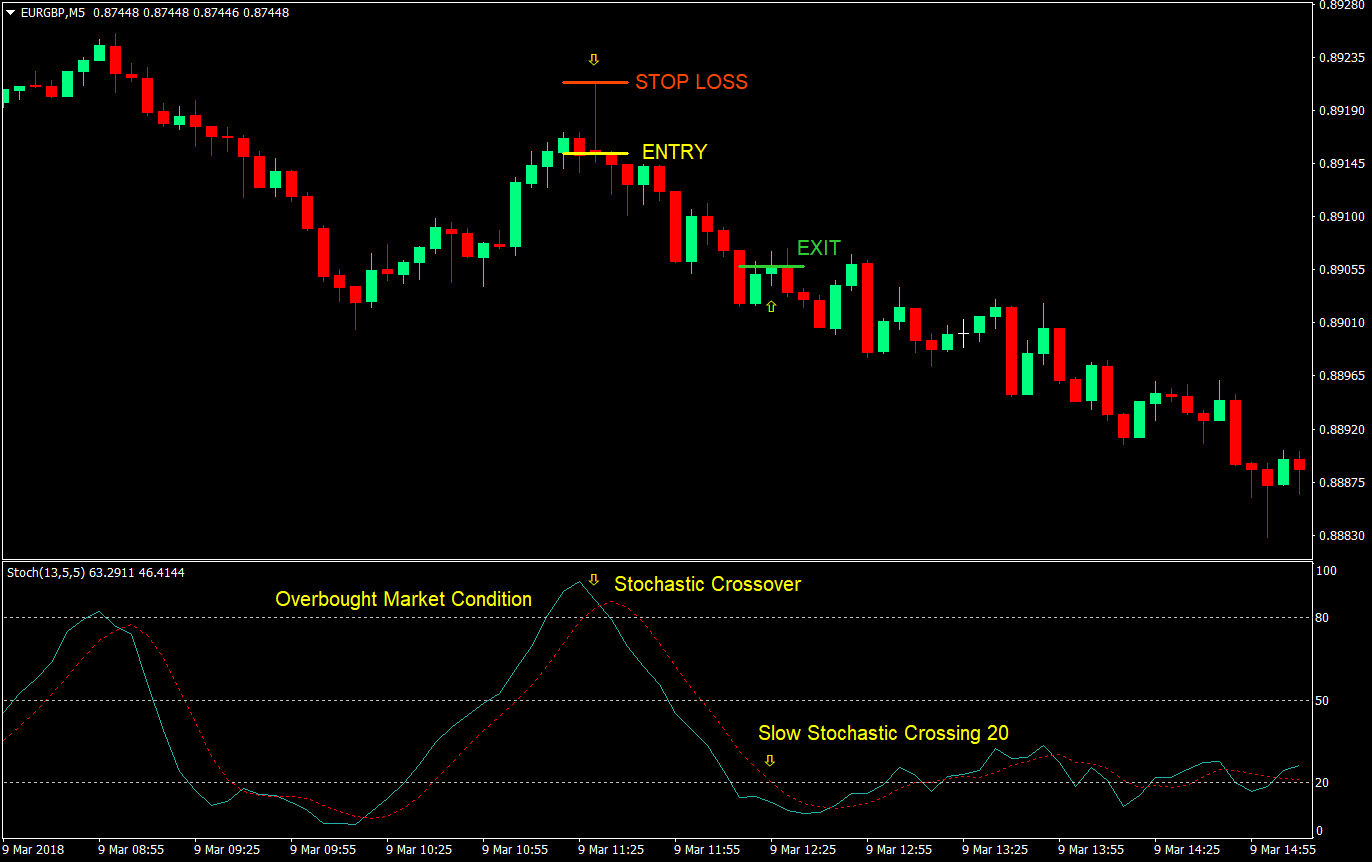This screenshot has width=1372, height=862.
Task: Click the 9 Mar 10:55 time label
Action: coord(515,849)
